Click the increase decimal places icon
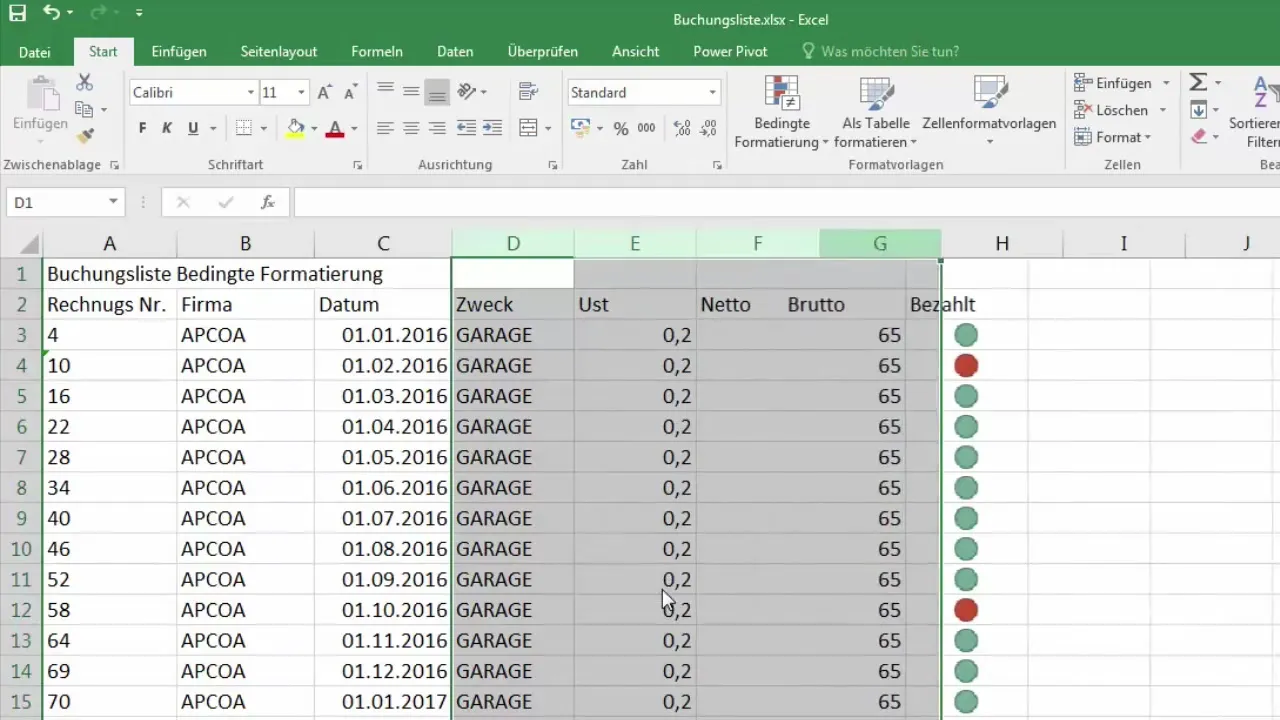 tap(682, 128)
